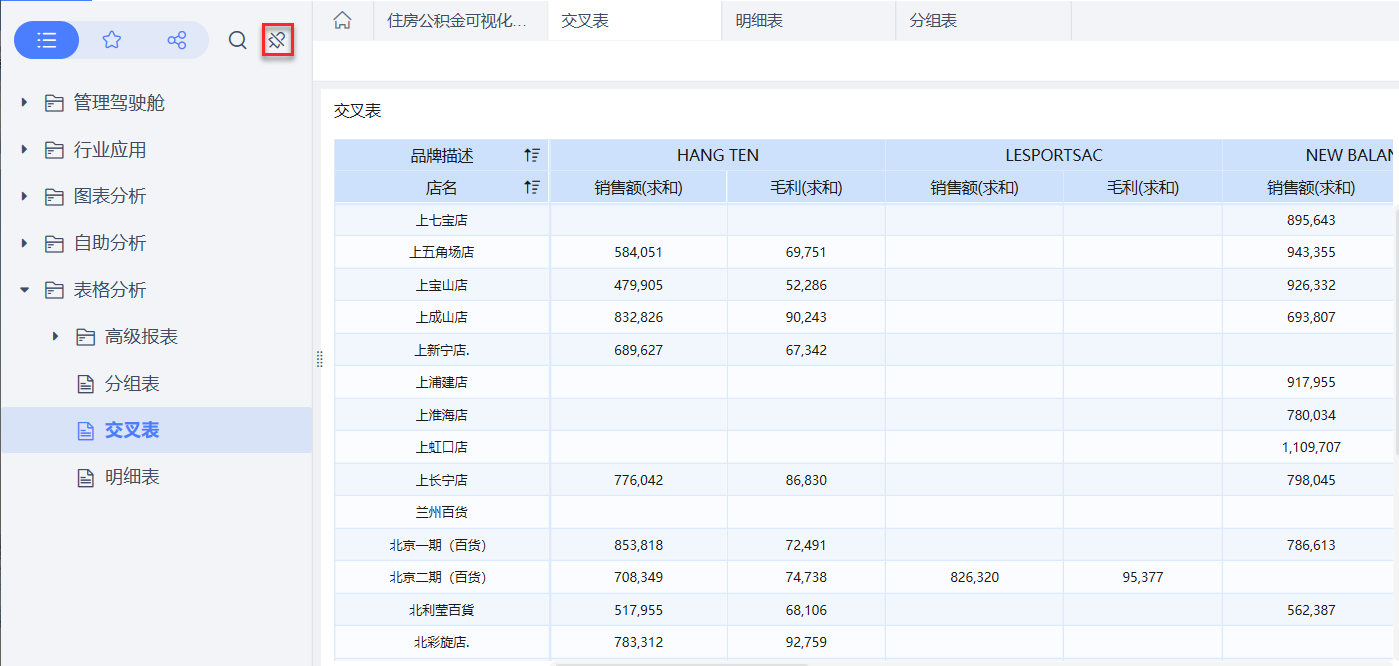Click folder icon beside 管理驾驶舱
The width and height of the screenshot is (1399, 666).
coord(54,103)
